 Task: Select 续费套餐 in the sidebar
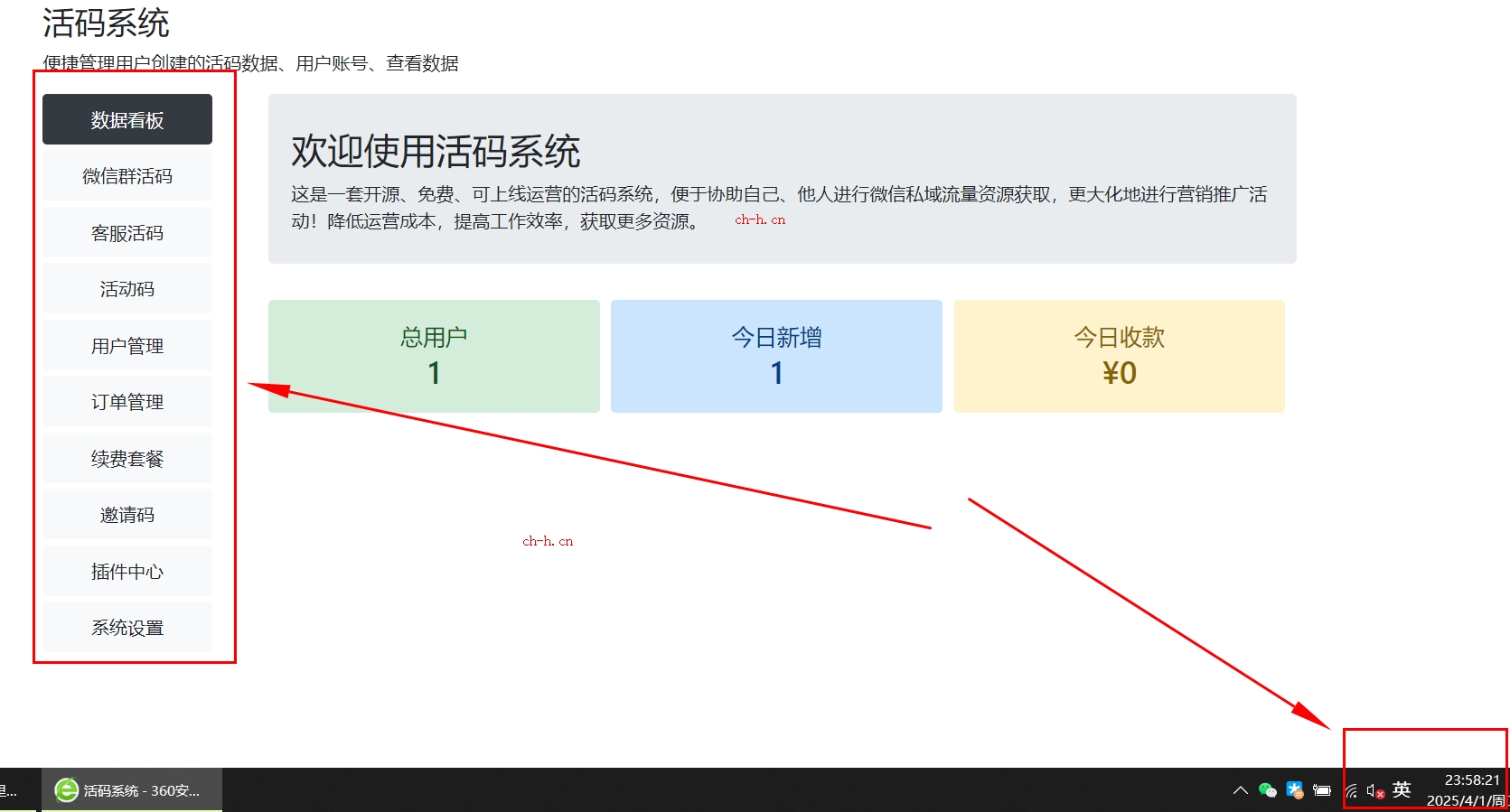coord(127,459)
